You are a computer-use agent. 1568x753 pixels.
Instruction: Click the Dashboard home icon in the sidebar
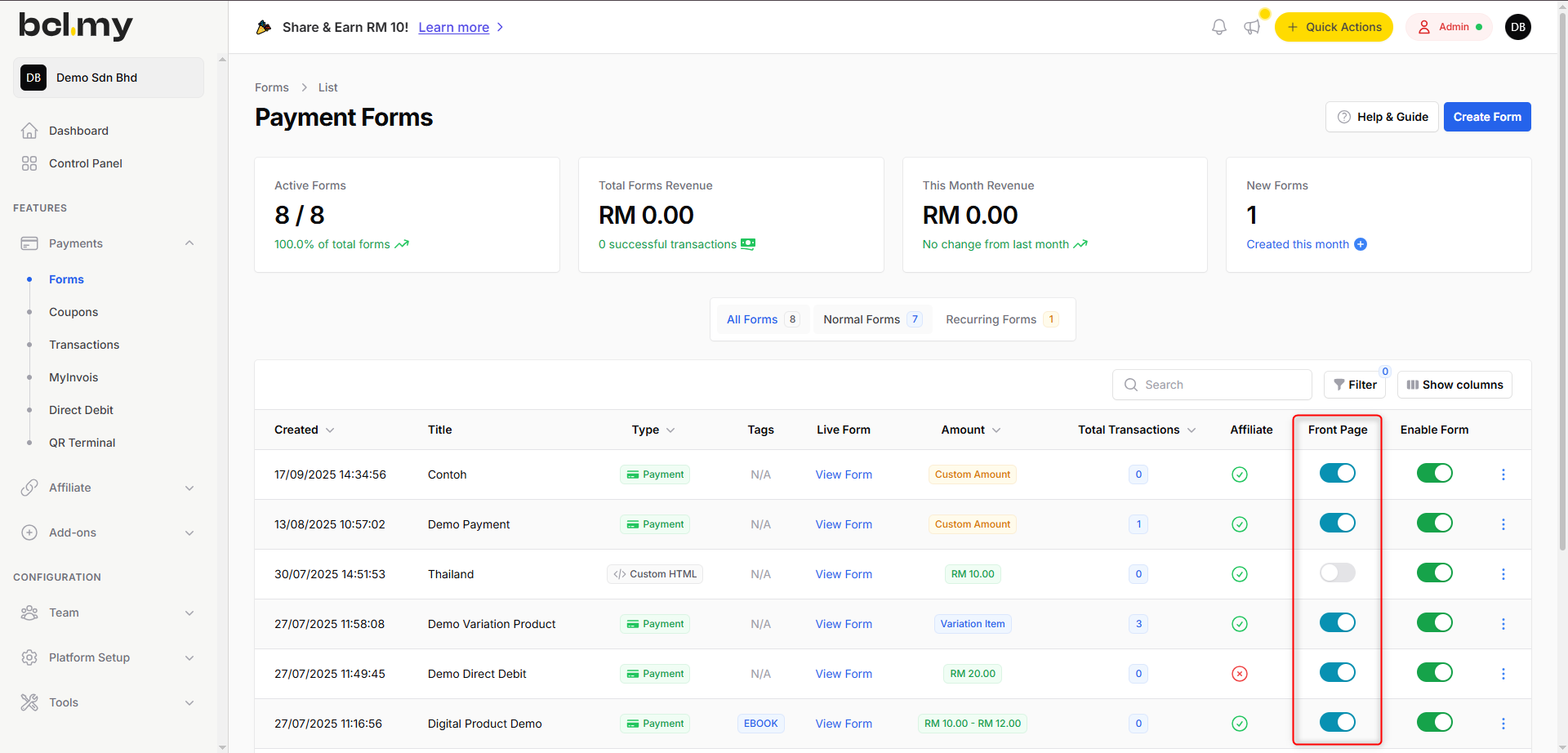coord(29,131)
